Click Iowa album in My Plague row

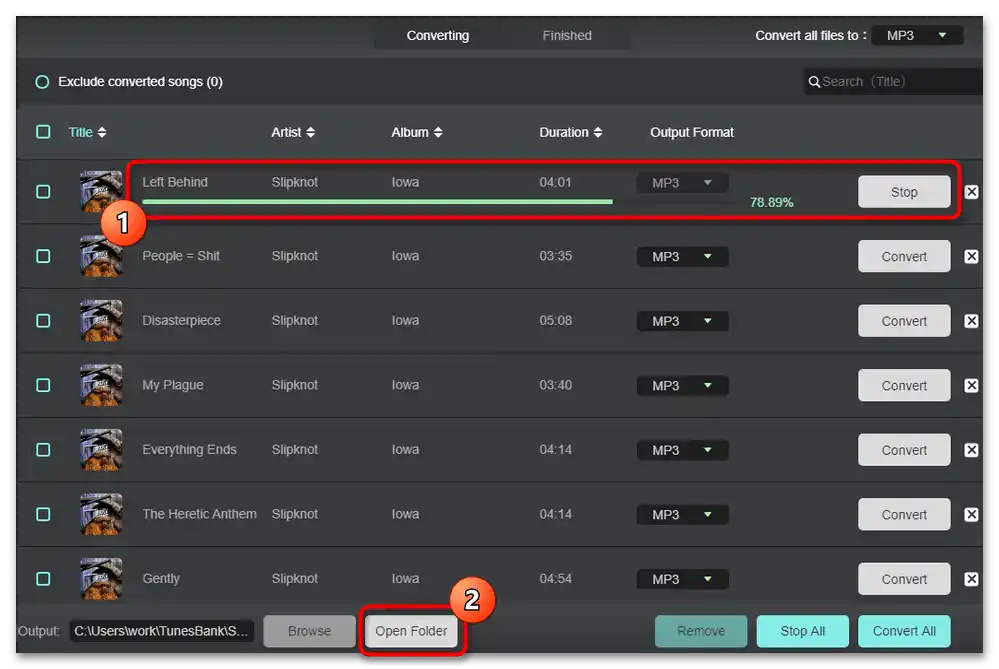click(405, 385)
